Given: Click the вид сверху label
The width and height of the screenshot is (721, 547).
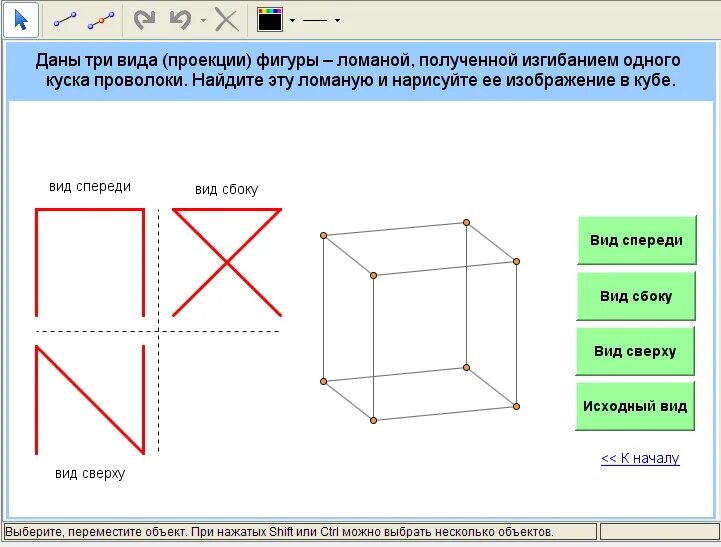Looking at the screenshot, I should click(x=90, y=473).
